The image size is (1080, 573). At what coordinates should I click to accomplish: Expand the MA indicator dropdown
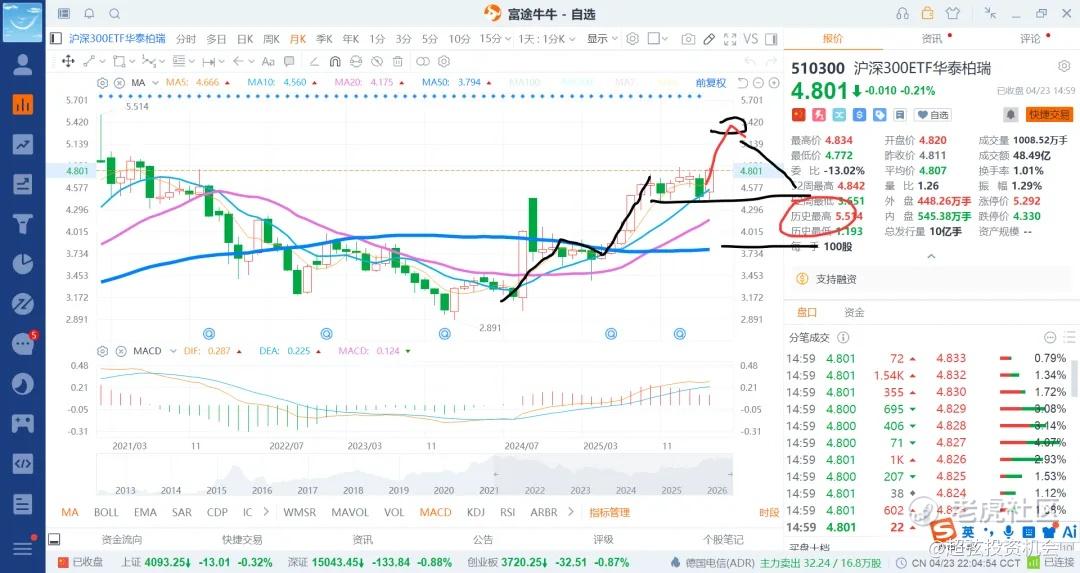point(156,83)
